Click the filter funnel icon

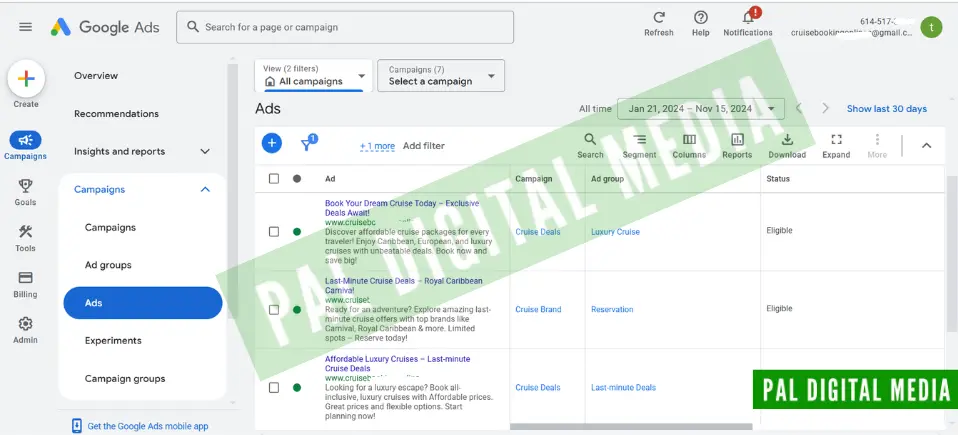pyautogui.click(x=307, y=144)
